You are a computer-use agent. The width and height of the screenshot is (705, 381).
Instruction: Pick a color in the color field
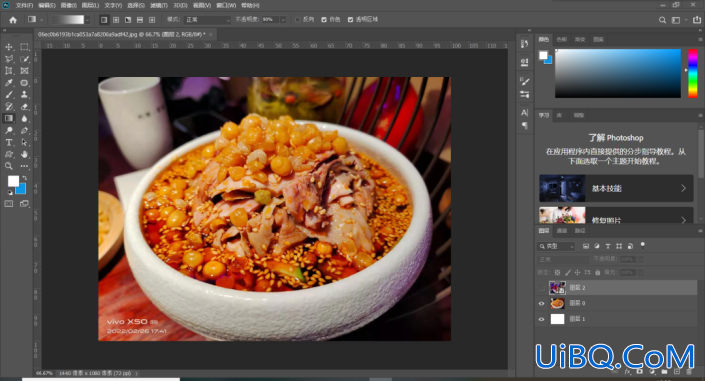618,73
